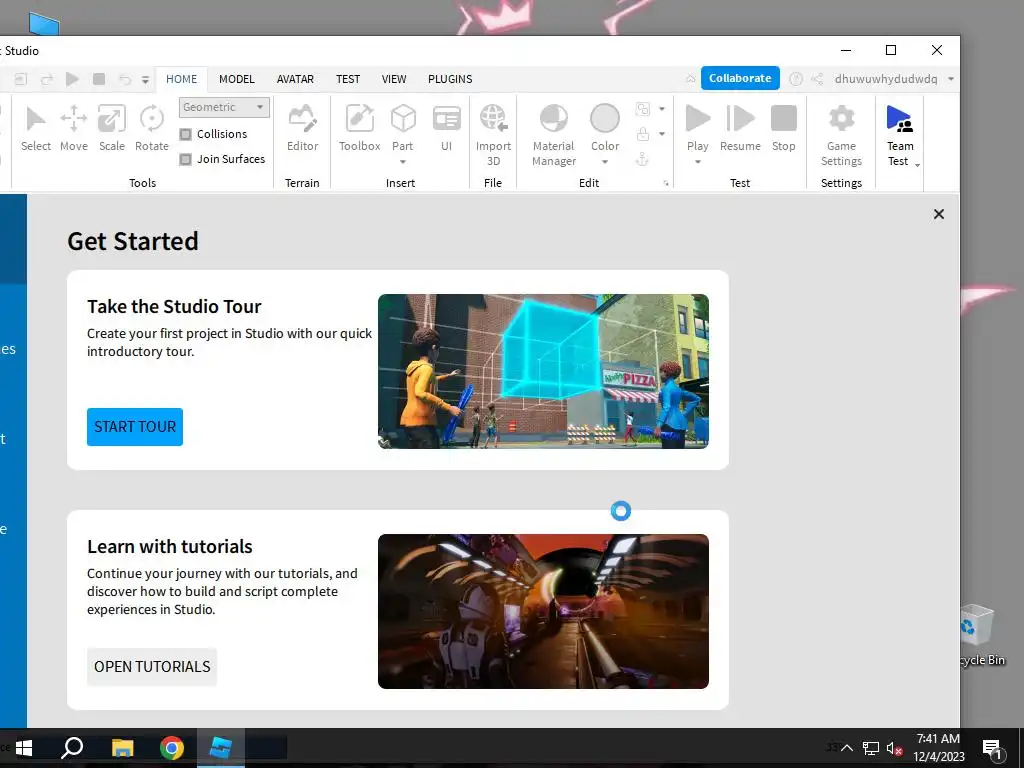Click Import 3D globe icon
The width and height of the screenshot is (1024, 768).
coord(493,119)
